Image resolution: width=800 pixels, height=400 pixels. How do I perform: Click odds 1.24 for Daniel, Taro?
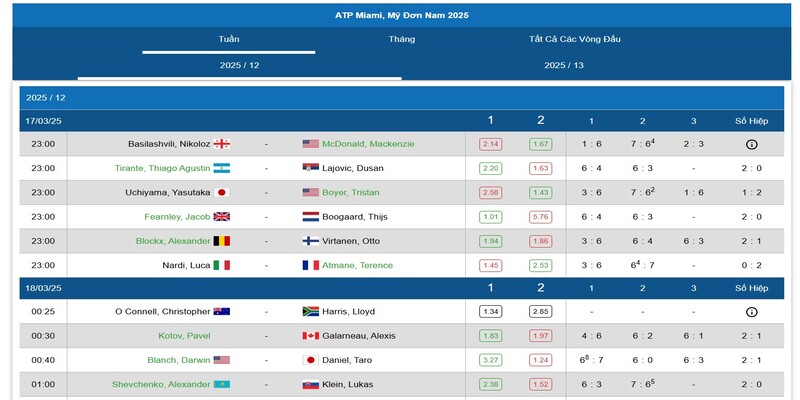(540, 360)
